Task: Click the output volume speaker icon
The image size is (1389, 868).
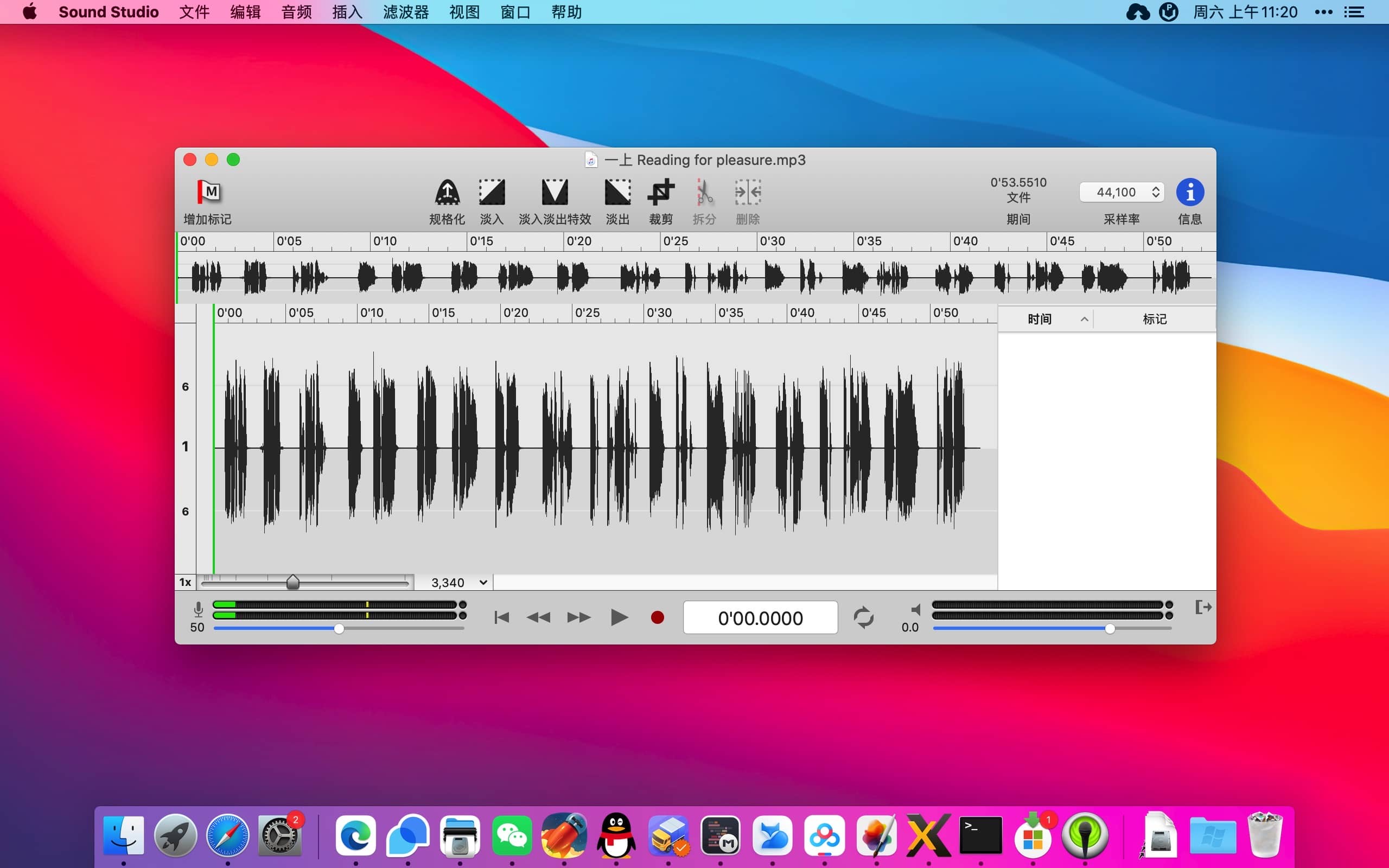Action: tap(915, 609)
